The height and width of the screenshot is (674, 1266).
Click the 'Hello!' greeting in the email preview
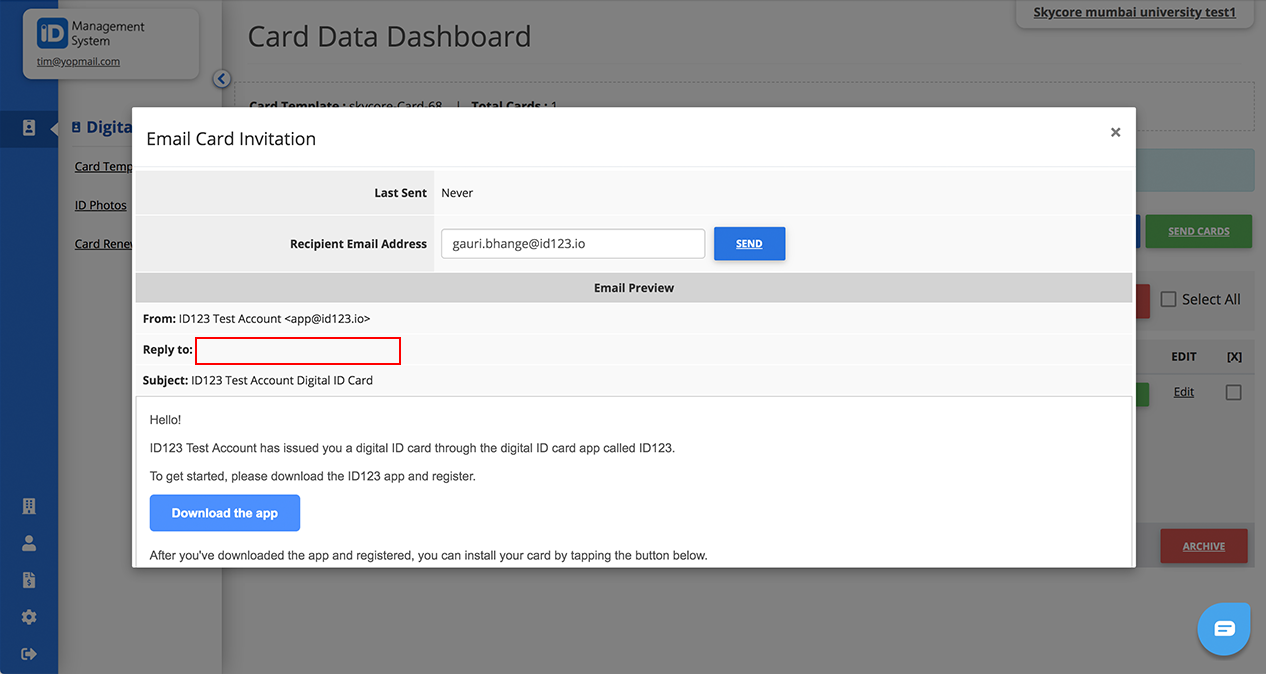166,420
